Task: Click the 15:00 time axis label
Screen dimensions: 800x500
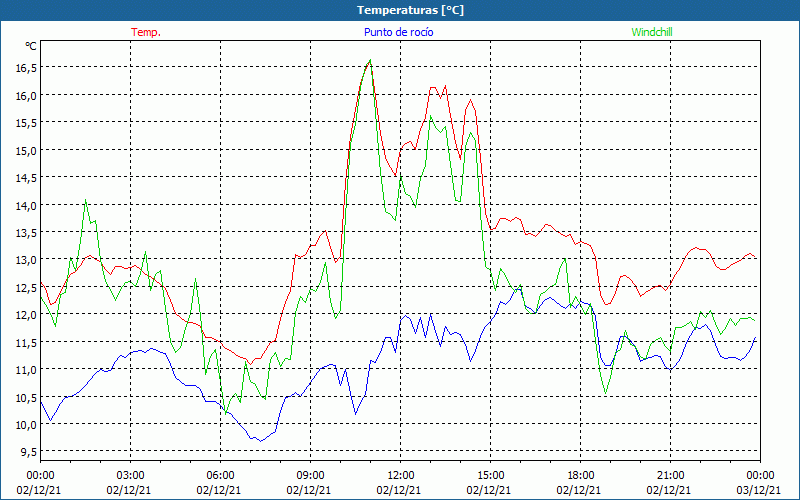Action: pyautogui.click(x=490, y=476)
